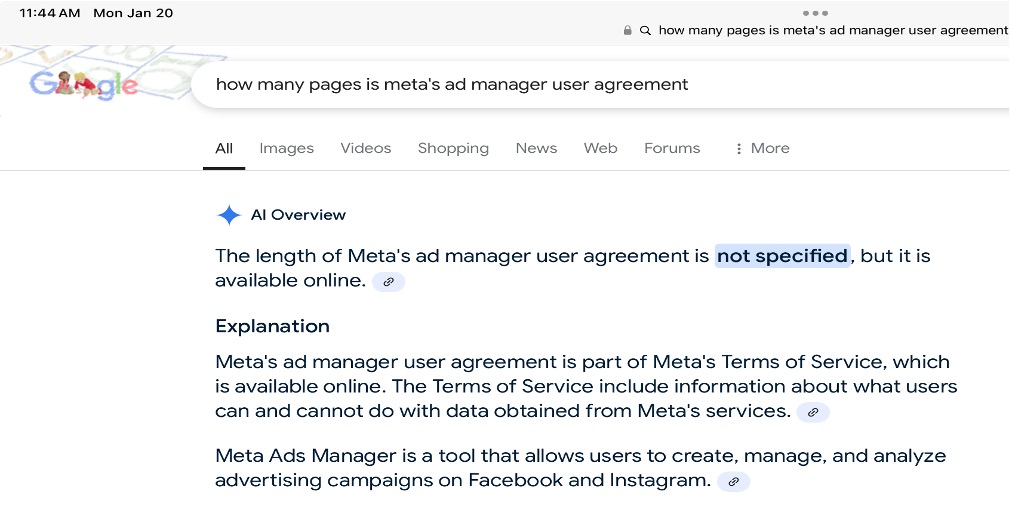
Task: Tap the magnifier icon in the address bar
Action: point(646,30)
